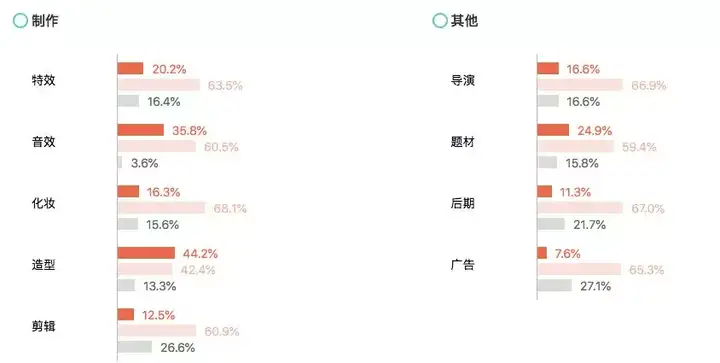Click the gray 27.1% bar for 广告

pyautogui.click(x=554, y=285)
